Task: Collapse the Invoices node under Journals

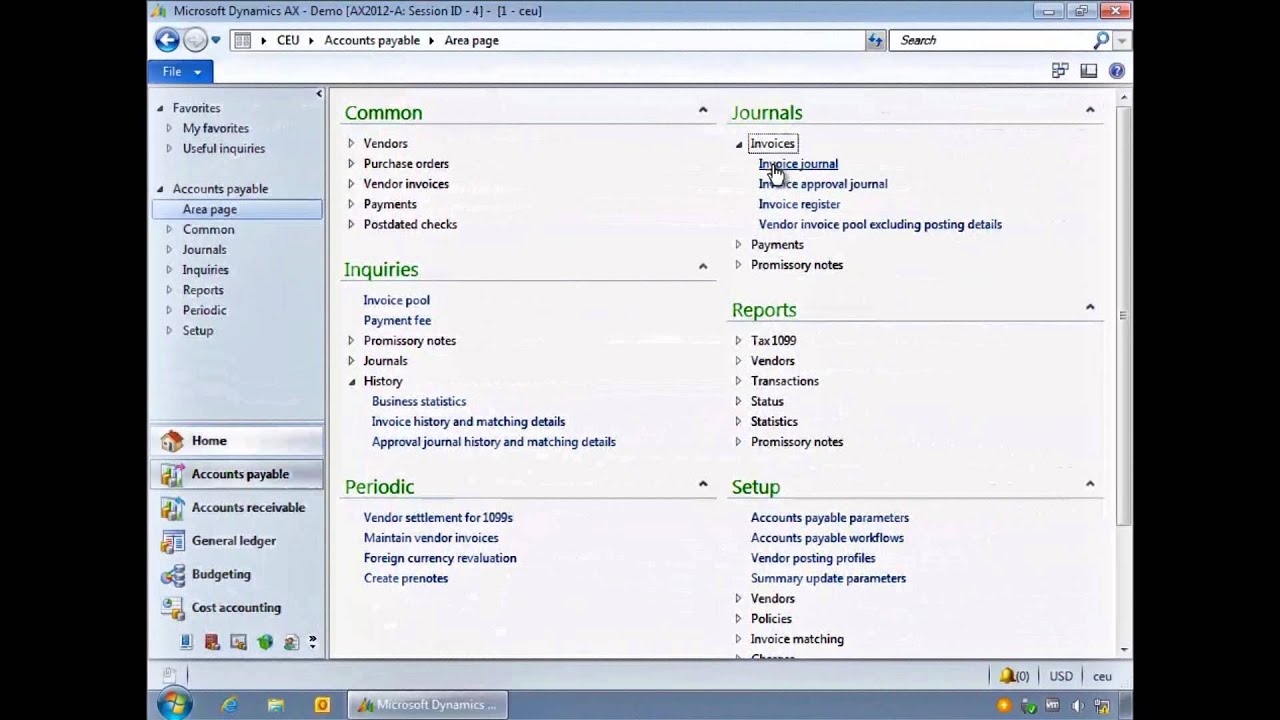Action: point(739,144)
